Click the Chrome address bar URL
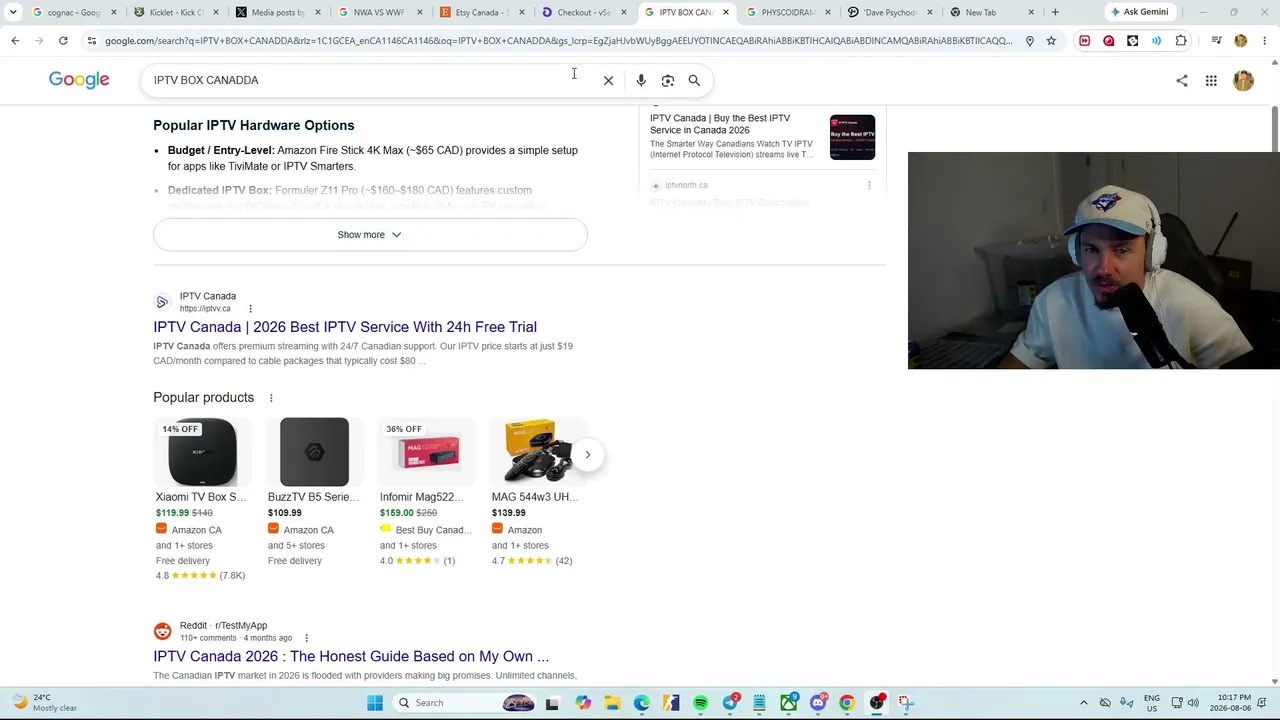Image resolution: width=1280 pixels, height=720 pixels. click(558, 41)
